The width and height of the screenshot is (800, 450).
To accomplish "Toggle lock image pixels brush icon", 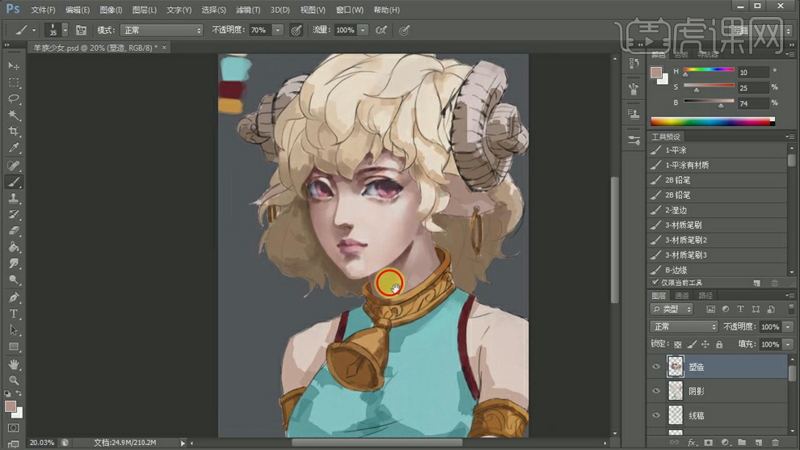I will [691, 344].
